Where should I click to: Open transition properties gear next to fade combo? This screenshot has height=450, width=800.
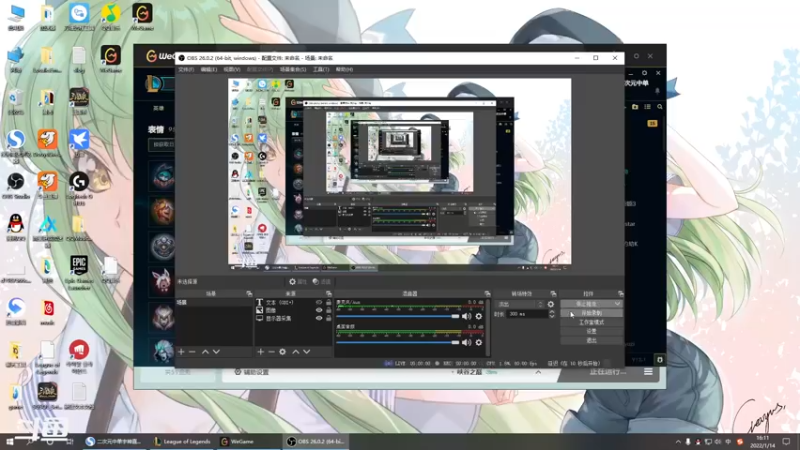(551, 304)
